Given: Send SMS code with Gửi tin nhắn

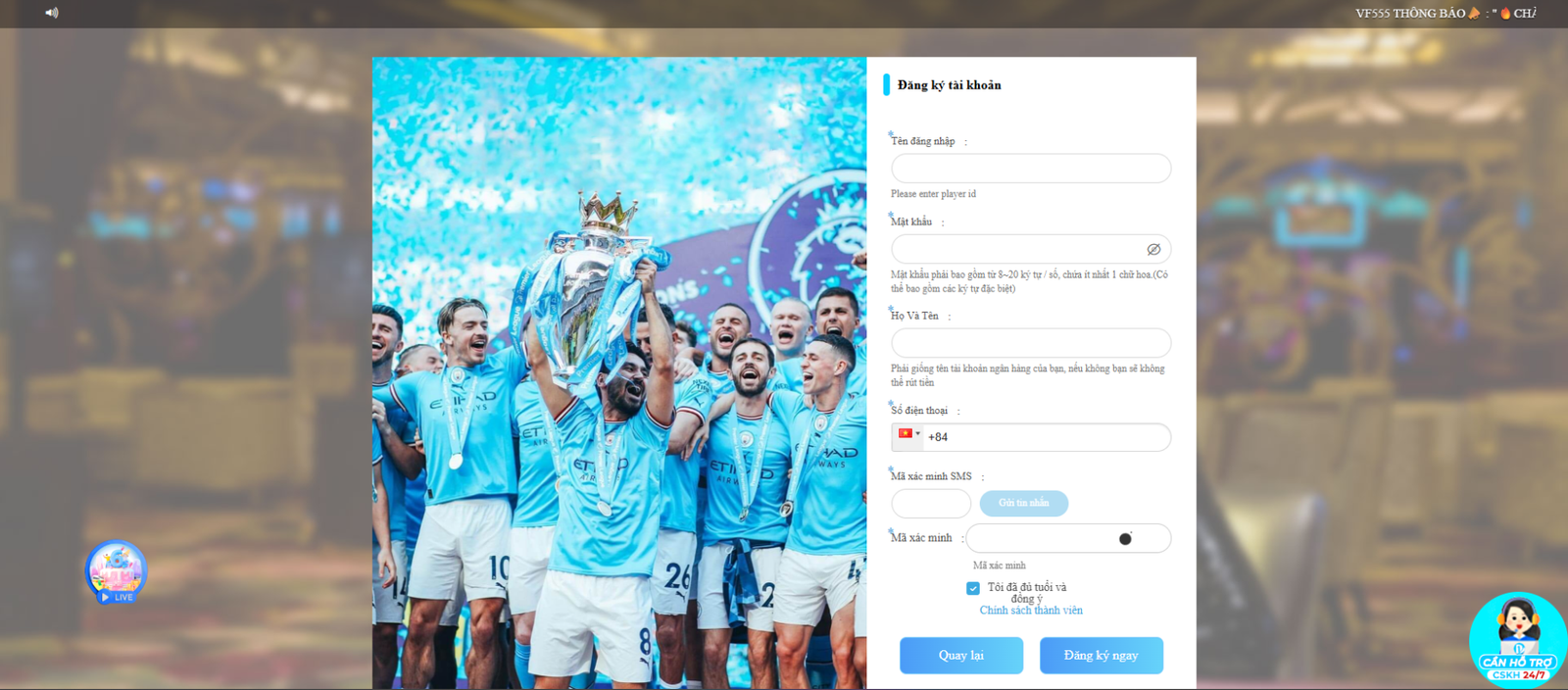Looking at the screenshot, I should coord(1024,503).
